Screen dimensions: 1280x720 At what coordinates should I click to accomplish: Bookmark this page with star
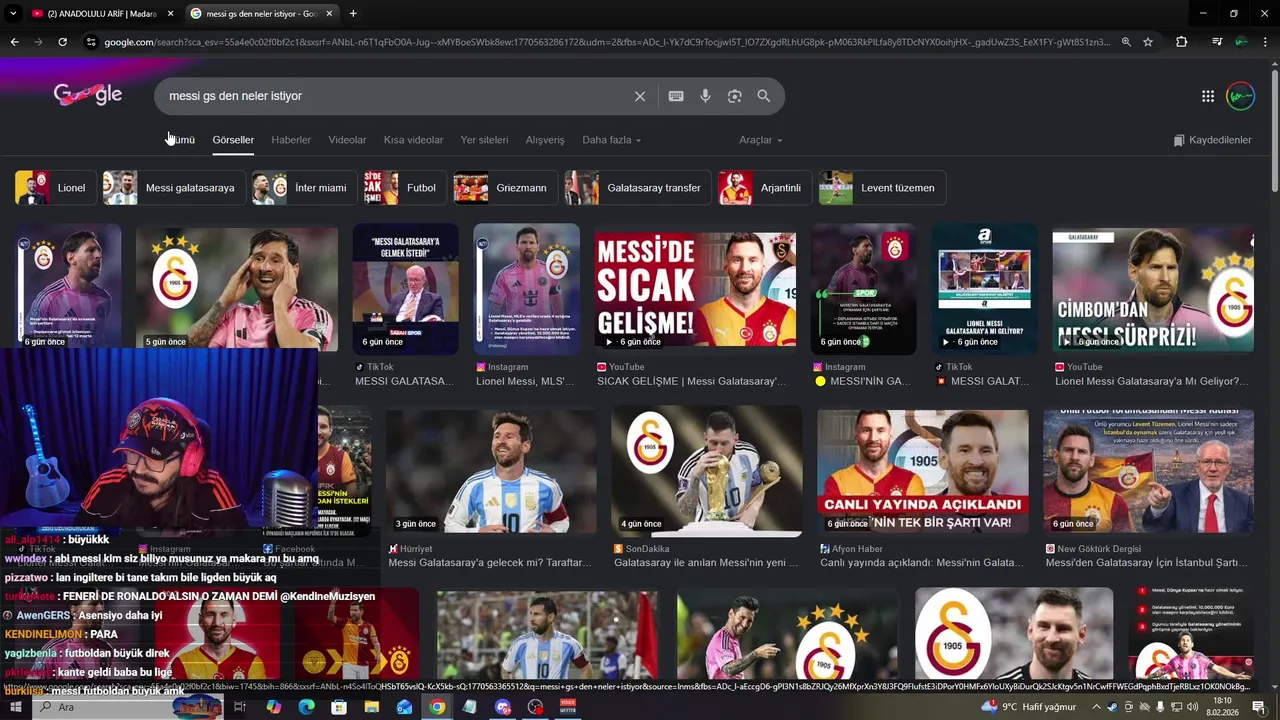1148,42
